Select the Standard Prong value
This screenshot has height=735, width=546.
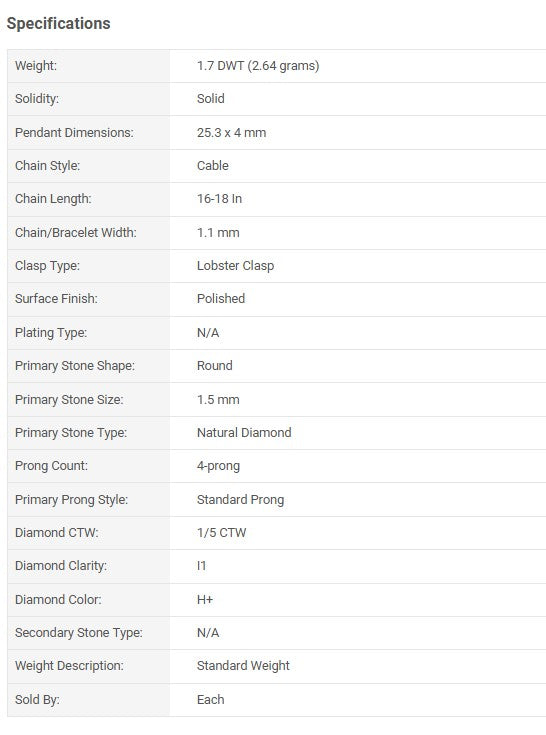[x=240, y=500]
